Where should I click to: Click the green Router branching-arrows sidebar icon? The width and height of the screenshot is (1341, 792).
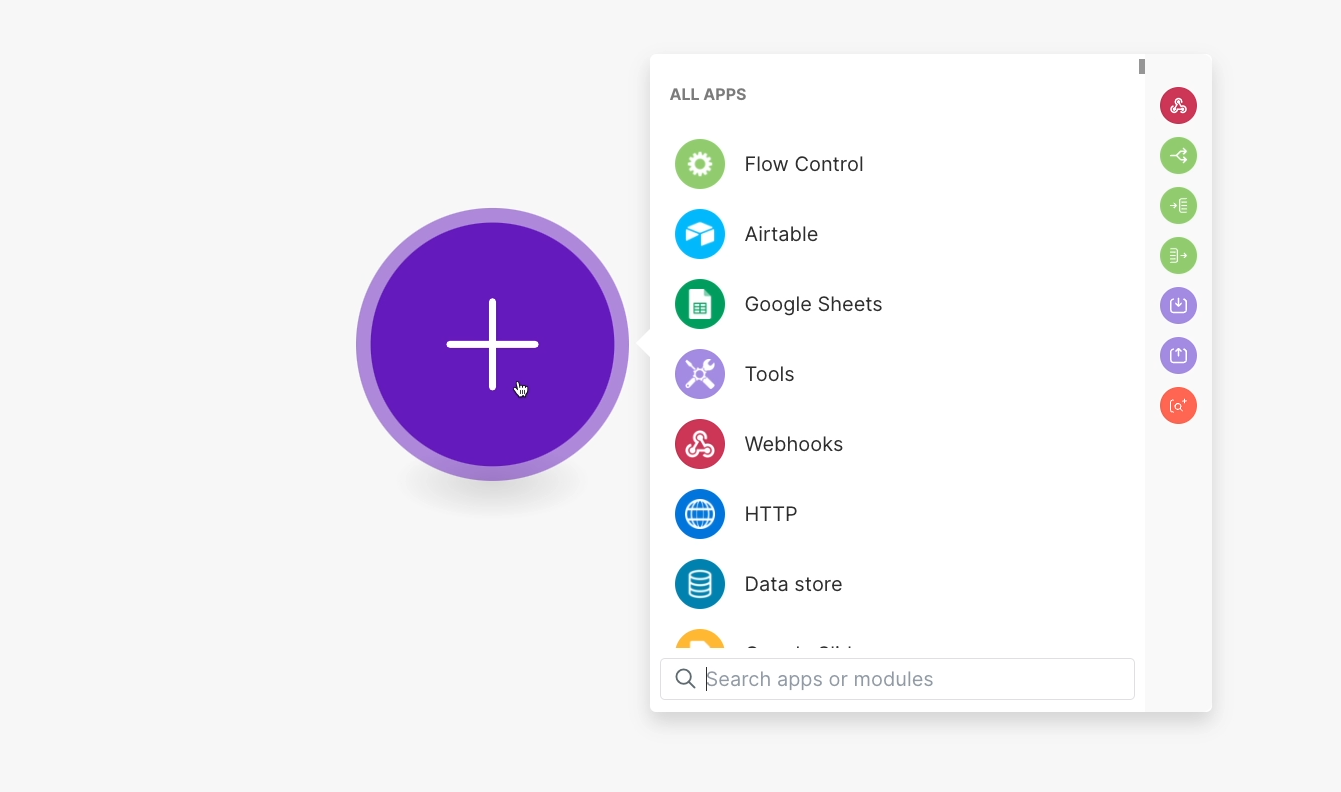point(1178,155)
